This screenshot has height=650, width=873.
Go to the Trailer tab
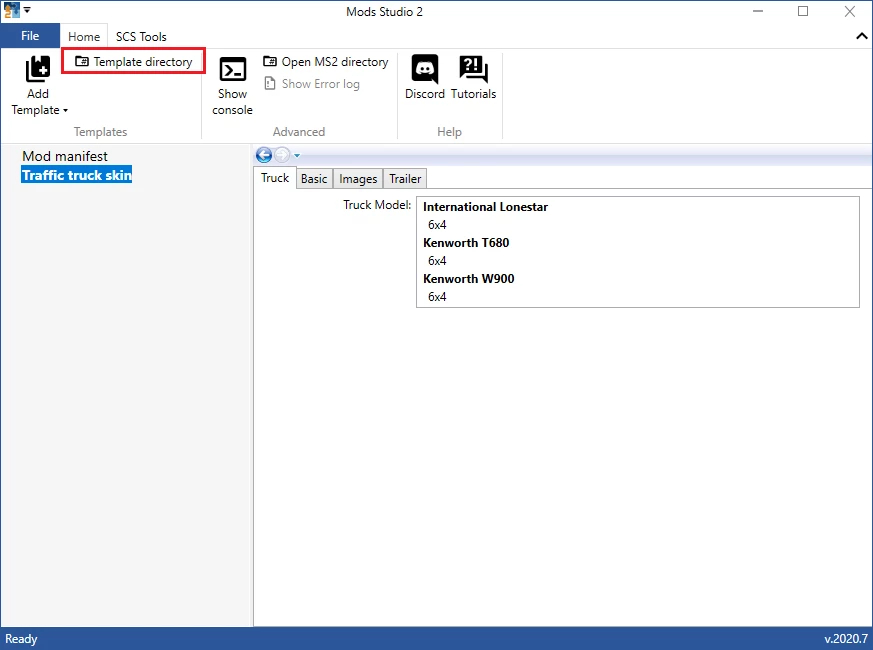coord(405,178)
